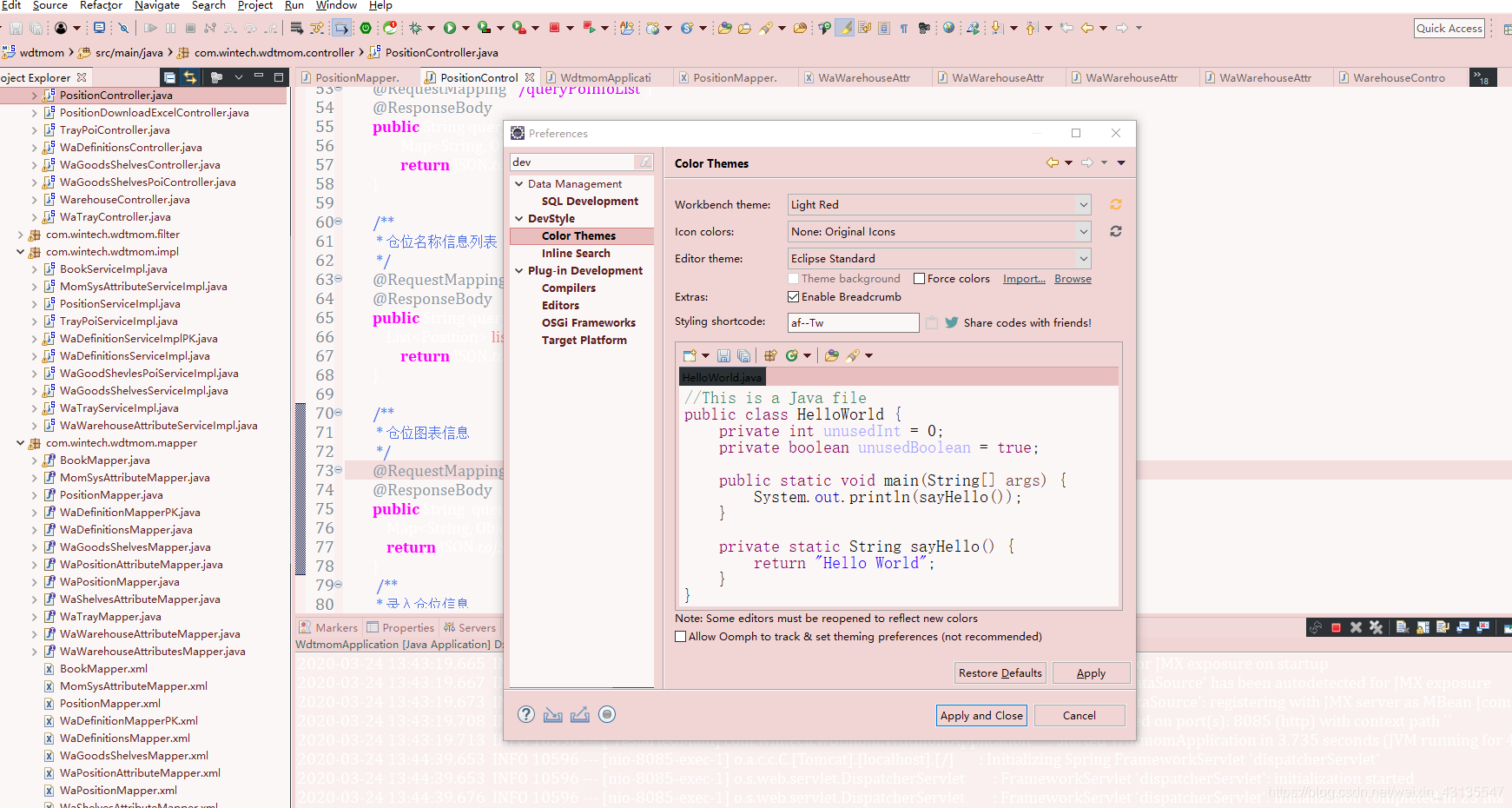This screenshot has height=808, width=1512.
Task: Click the refresh icon beside Icon colors
Action: [1116, 231]
